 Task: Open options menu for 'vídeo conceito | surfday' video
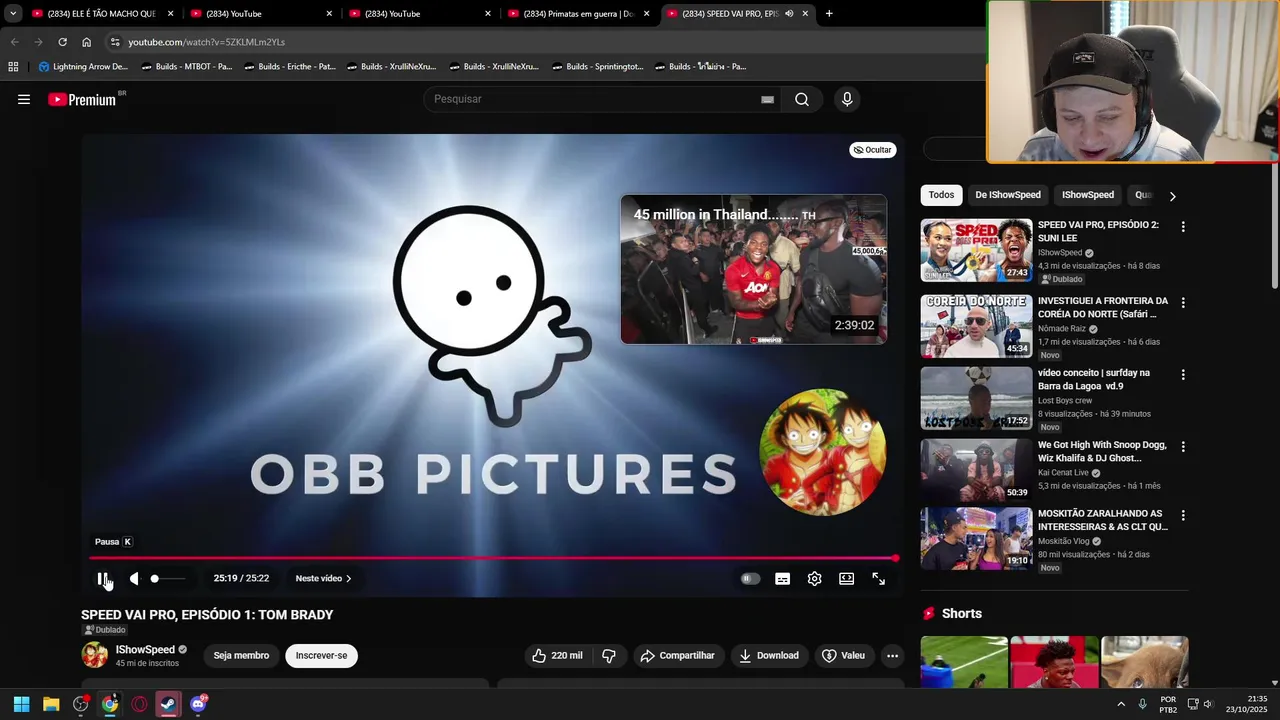pos(1183,374)
